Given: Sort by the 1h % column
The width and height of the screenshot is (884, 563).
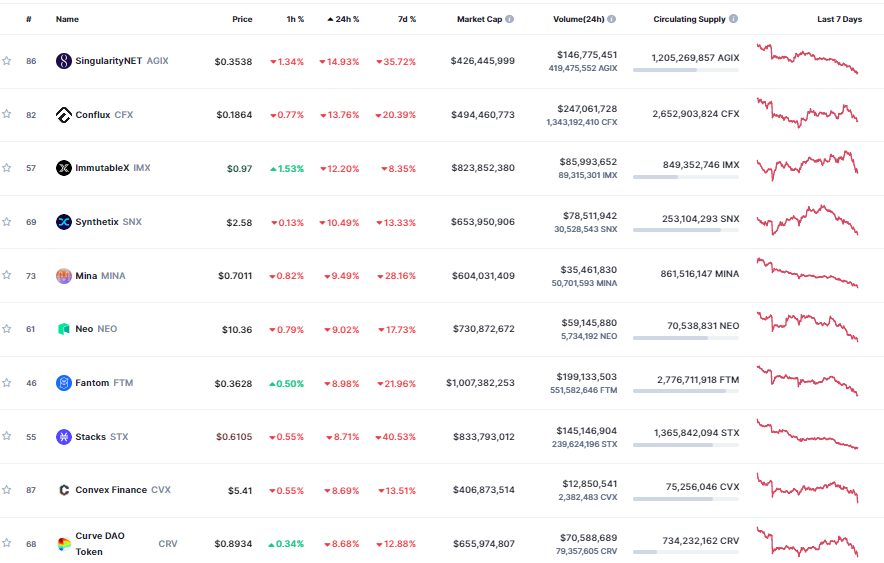Looking at the screenshot, I should coord(295,19).
